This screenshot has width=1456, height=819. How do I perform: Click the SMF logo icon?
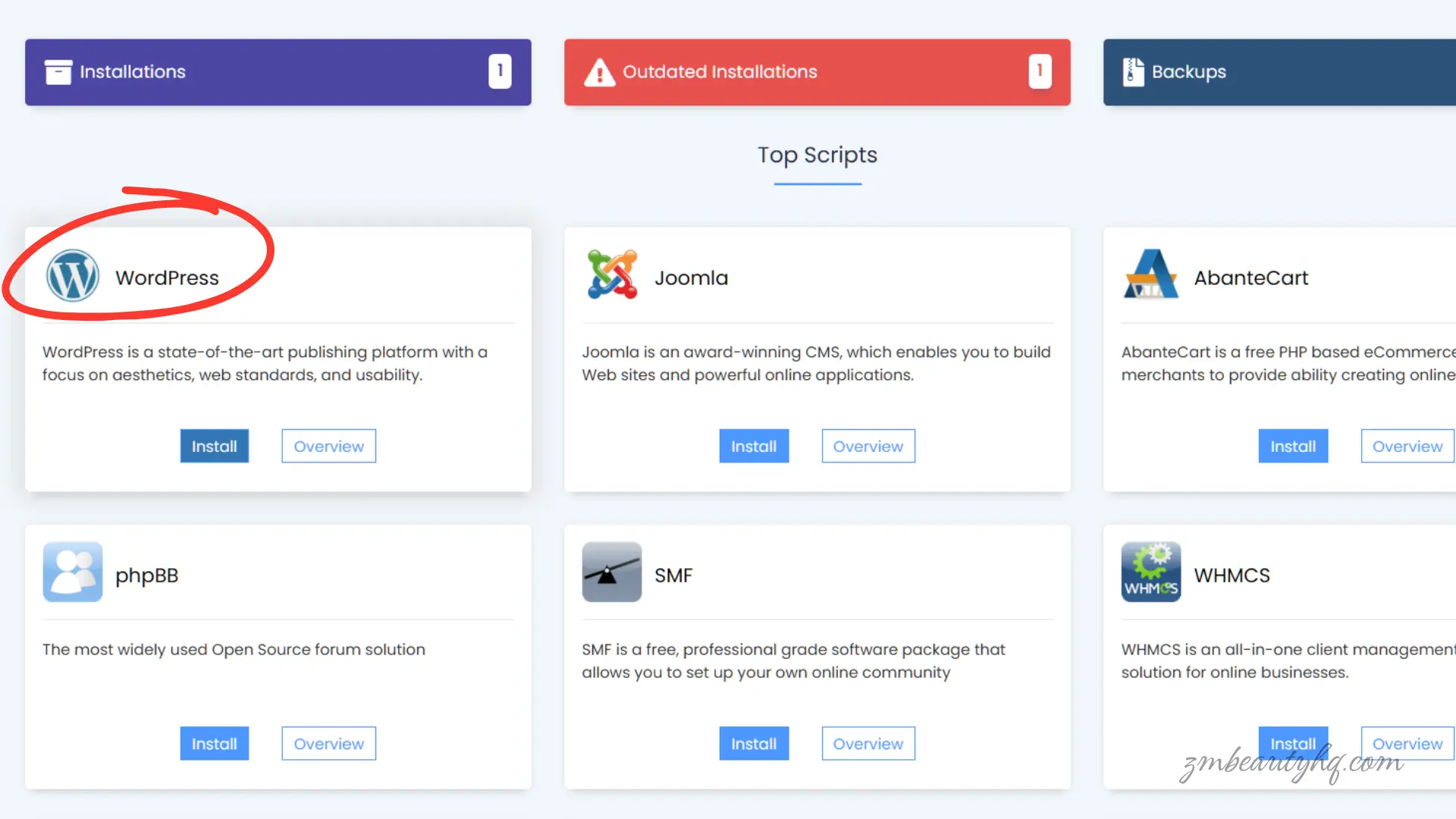[x=612, y=572]
